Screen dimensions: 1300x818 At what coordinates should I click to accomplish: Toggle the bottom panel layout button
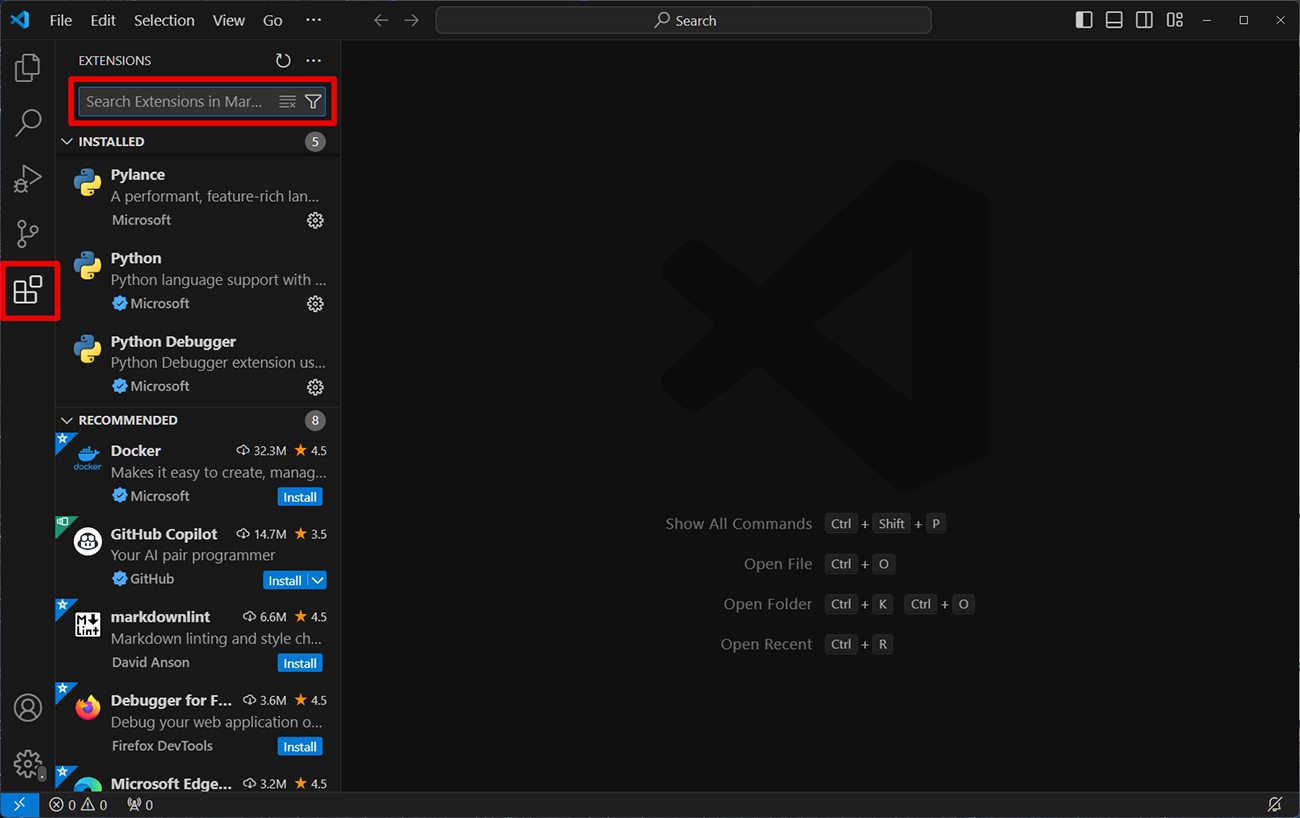[x=1114, y=20]
